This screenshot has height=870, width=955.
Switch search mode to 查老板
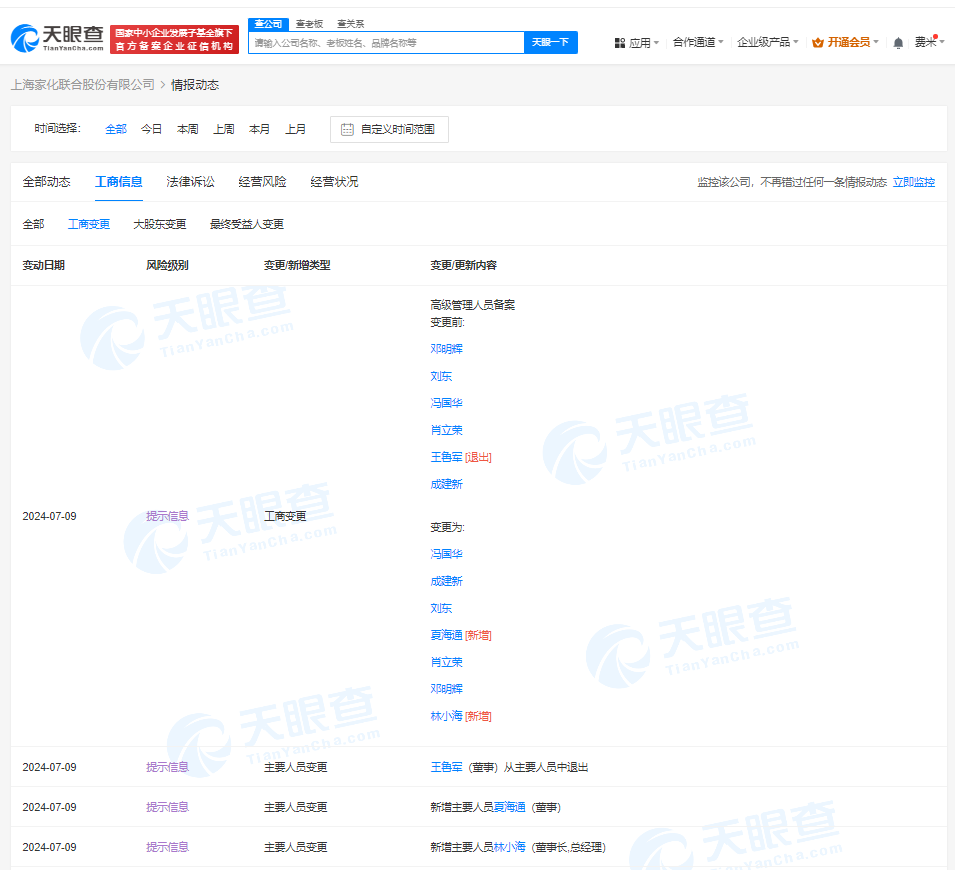click(309, 23)
